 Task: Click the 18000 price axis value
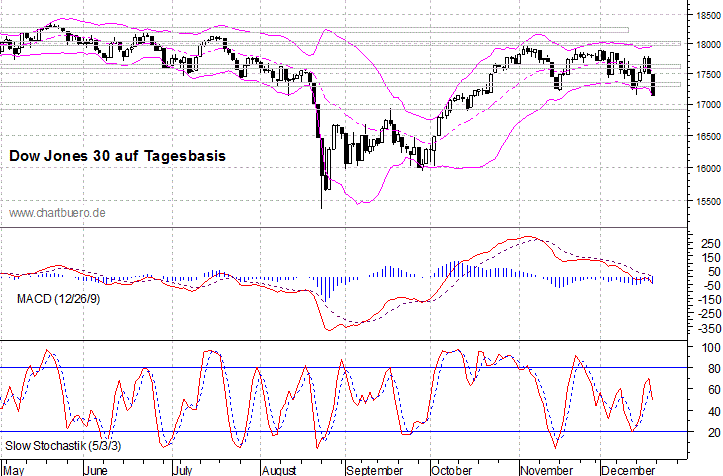708,45
